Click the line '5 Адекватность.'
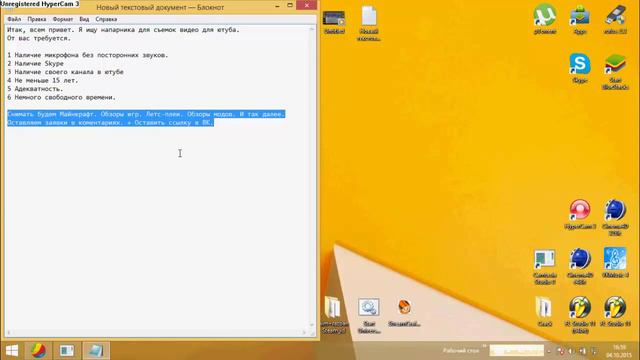 (x=35, y=89)
